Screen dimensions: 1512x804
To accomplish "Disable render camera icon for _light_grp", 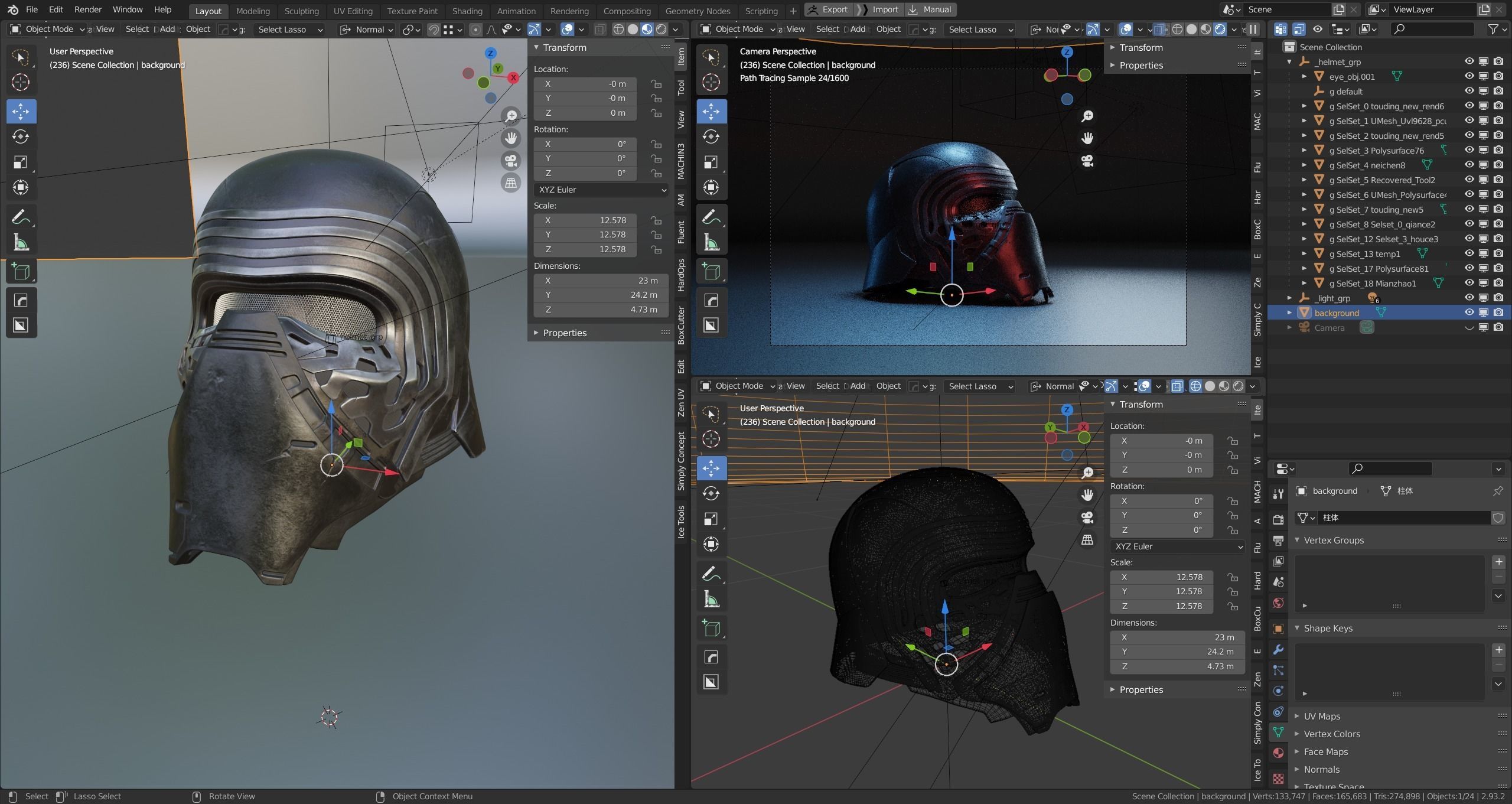I will [x=1498, y=298].
